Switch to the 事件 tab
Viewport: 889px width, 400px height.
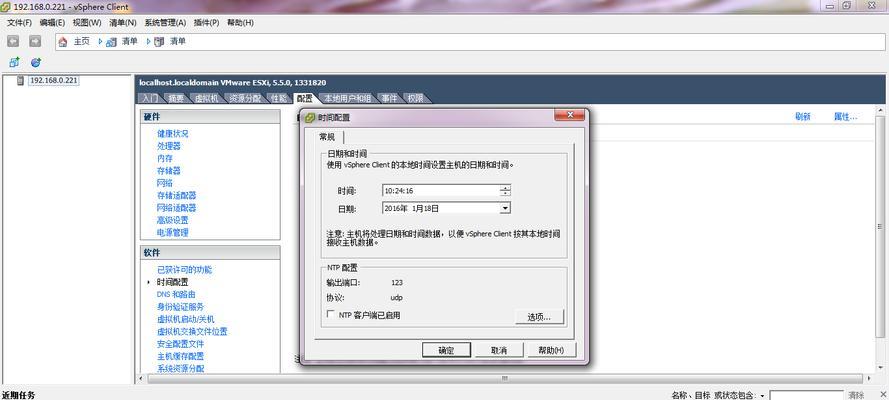pos(389,99)
